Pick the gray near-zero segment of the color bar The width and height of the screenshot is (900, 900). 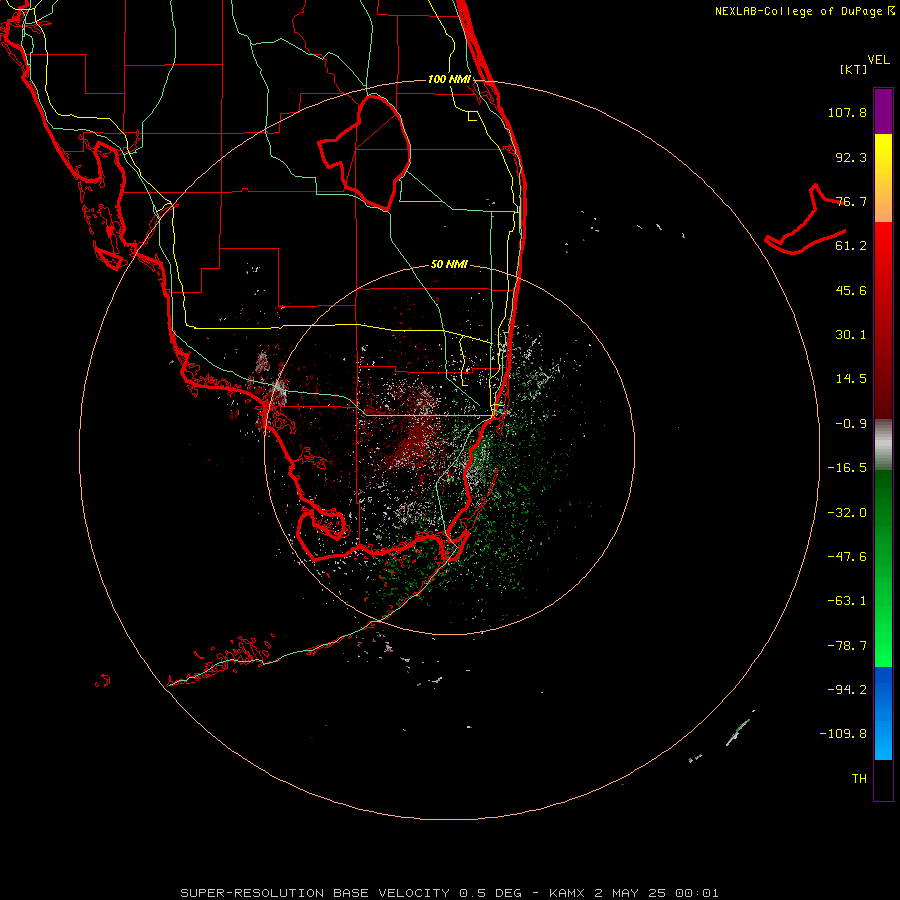[883, 445]
